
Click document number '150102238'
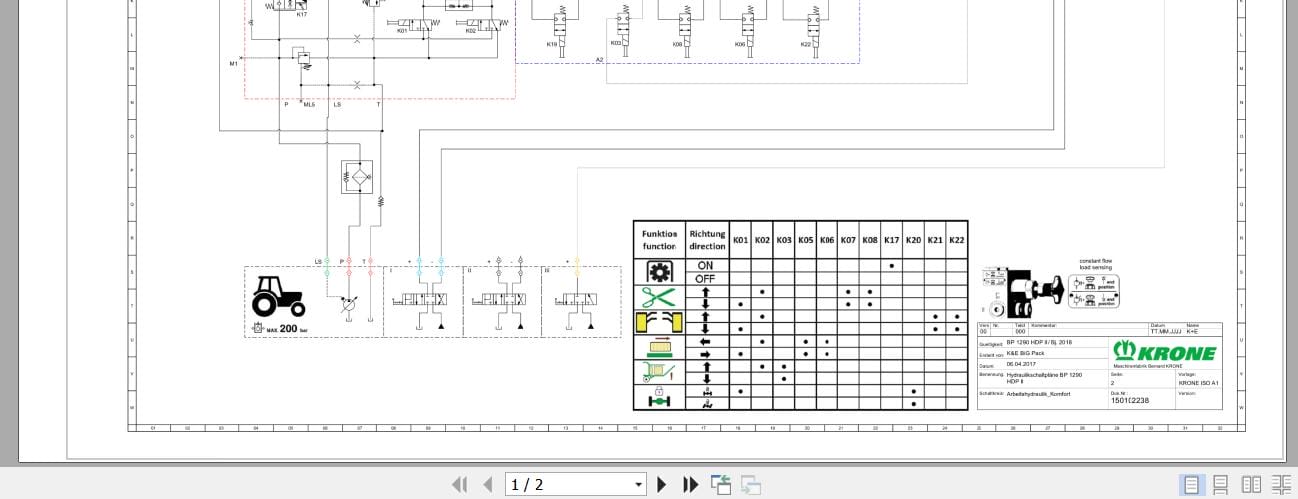[x=1130, y=400]
